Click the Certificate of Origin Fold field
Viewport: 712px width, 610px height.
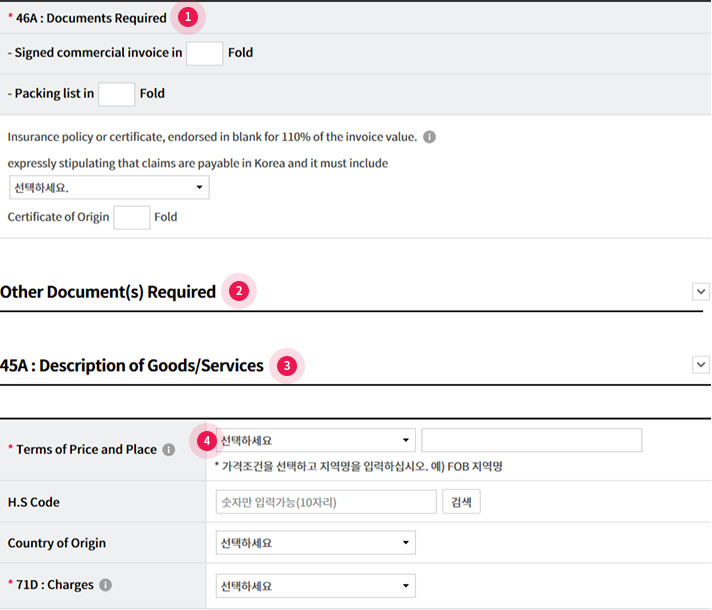pyautogui.click(x=132, y=217)
